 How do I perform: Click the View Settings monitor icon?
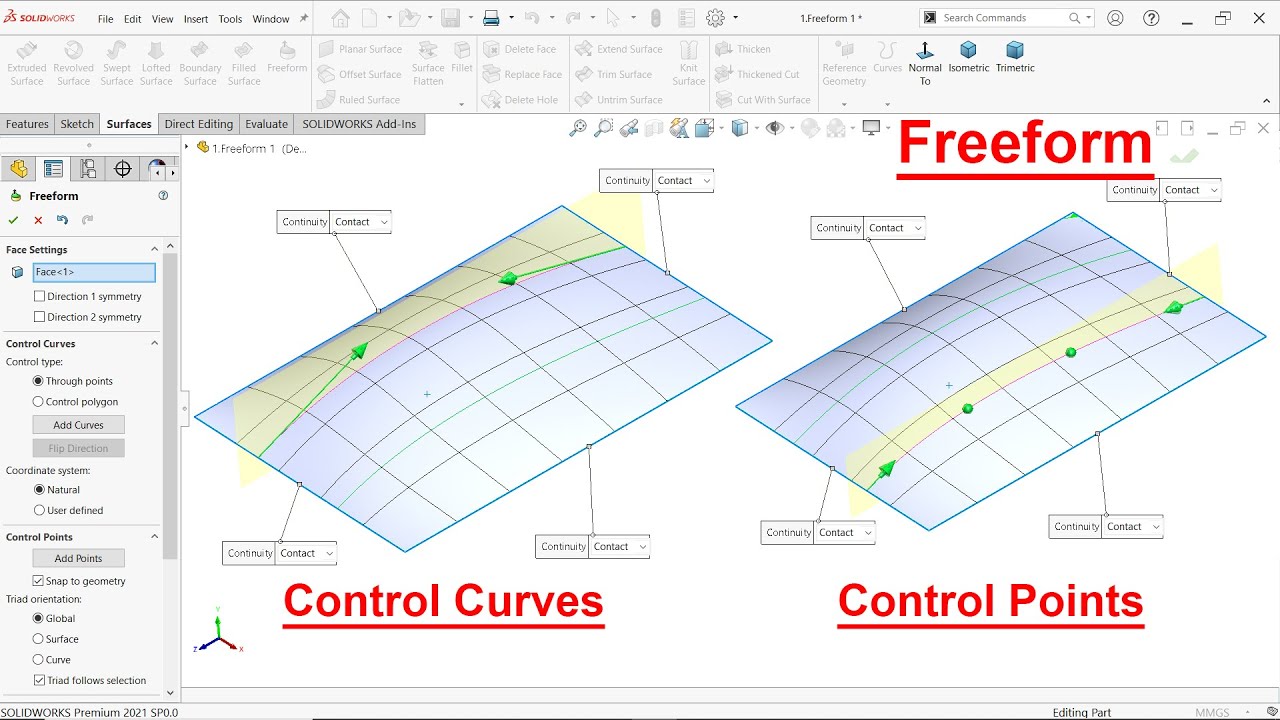pyautogui.click(x=871, y=127)
